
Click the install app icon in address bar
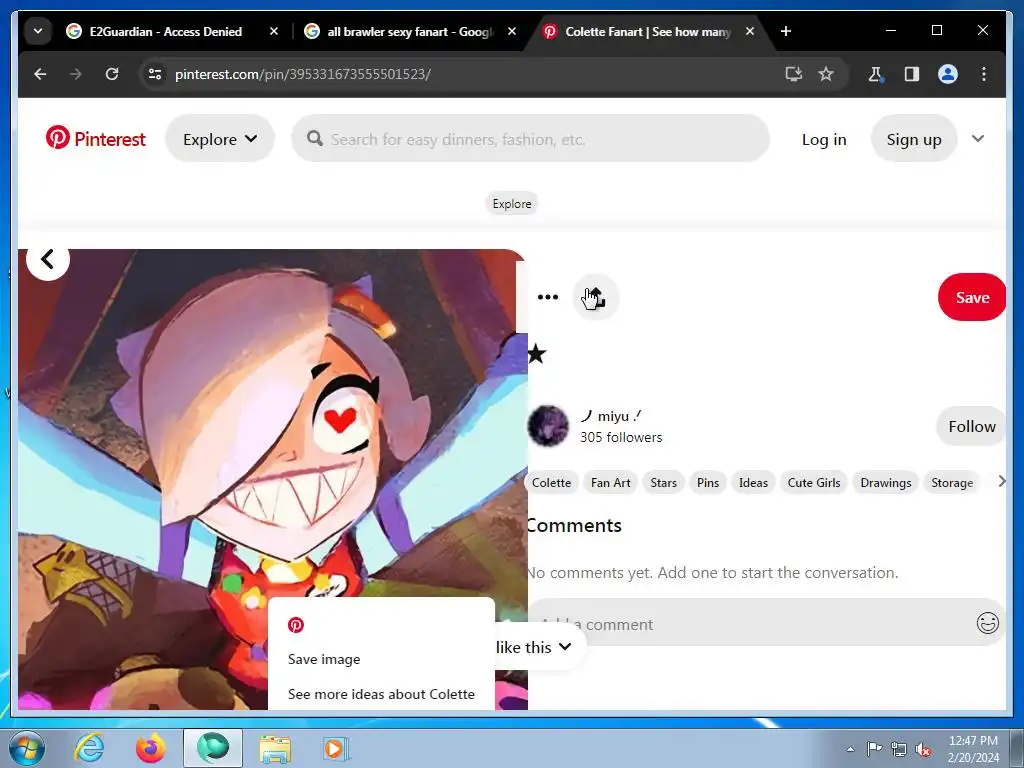[793, 74]
